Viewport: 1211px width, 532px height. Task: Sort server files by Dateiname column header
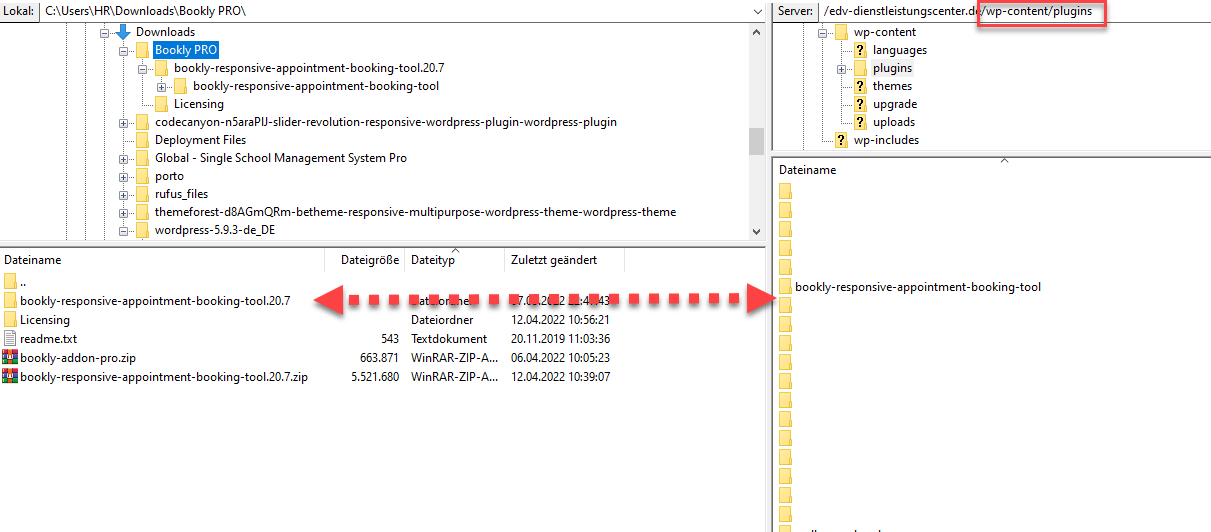[992, 170]
